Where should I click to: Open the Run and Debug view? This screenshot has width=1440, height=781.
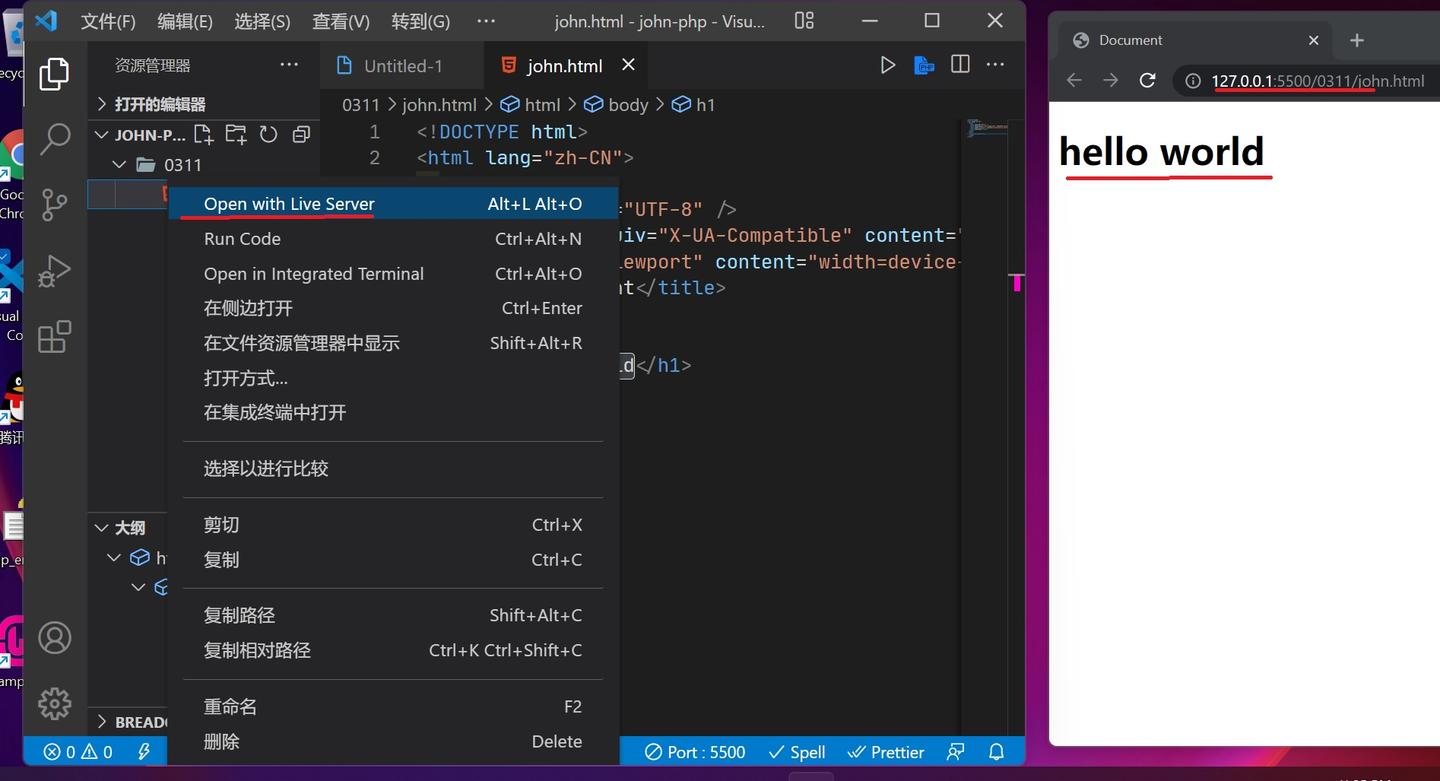[x=55, y=270]
